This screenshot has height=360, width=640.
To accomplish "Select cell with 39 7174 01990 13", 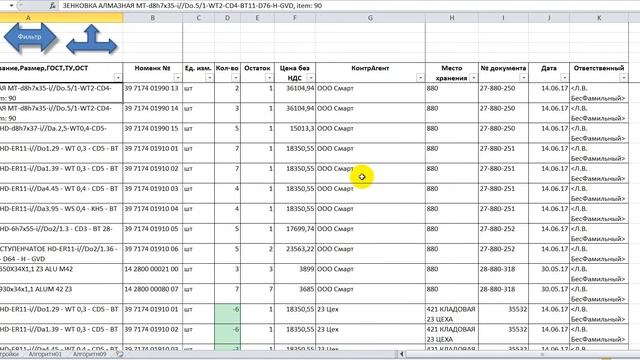I will pyautogui.click(x=153, y=93).
